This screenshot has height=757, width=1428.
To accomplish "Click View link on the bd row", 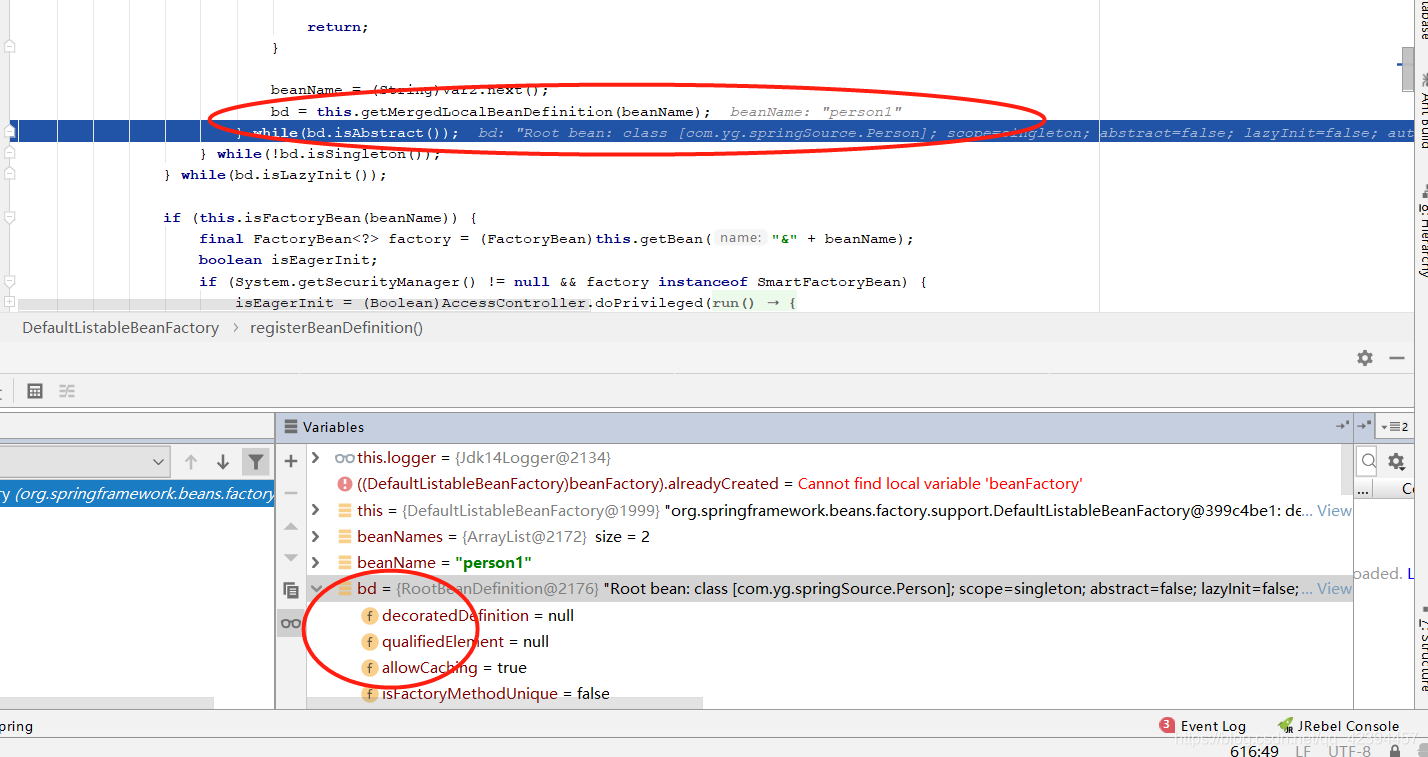I will click(x=1334, y=589).
